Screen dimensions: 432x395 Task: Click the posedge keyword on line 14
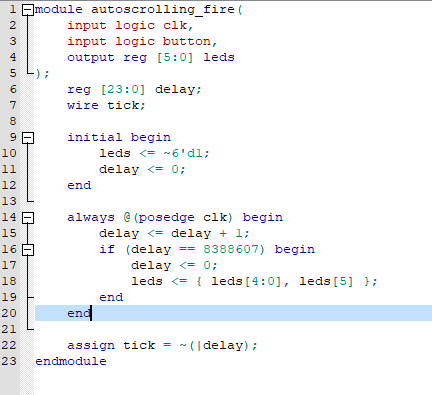tap(166, 218)
